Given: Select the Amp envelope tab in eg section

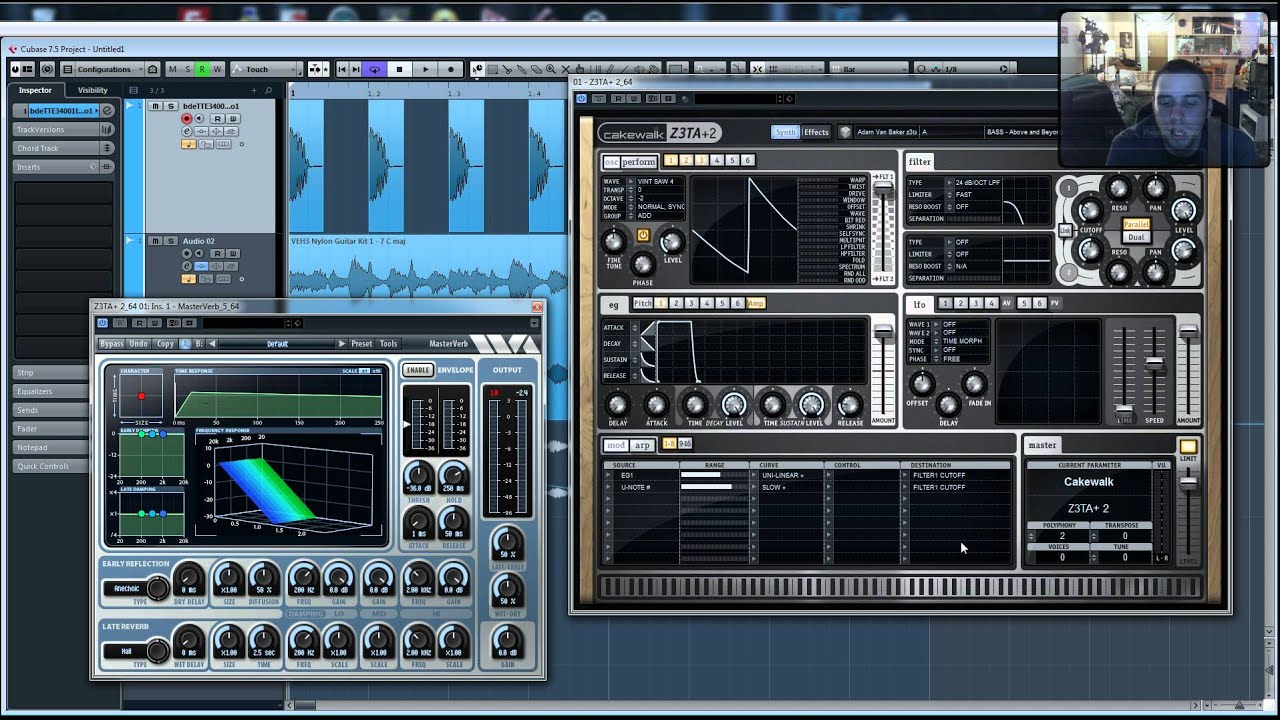Looking at the screenshot, I should 756,303.
